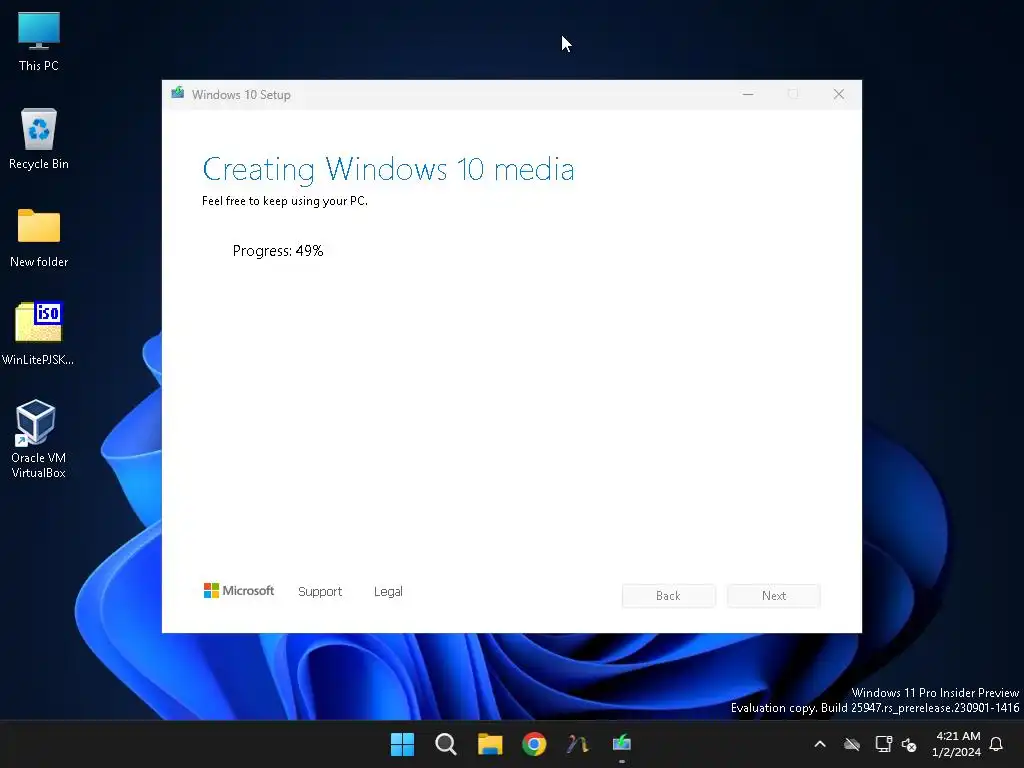Select the New folder desktop icon

pyautogui.click(x=39, y=238)
